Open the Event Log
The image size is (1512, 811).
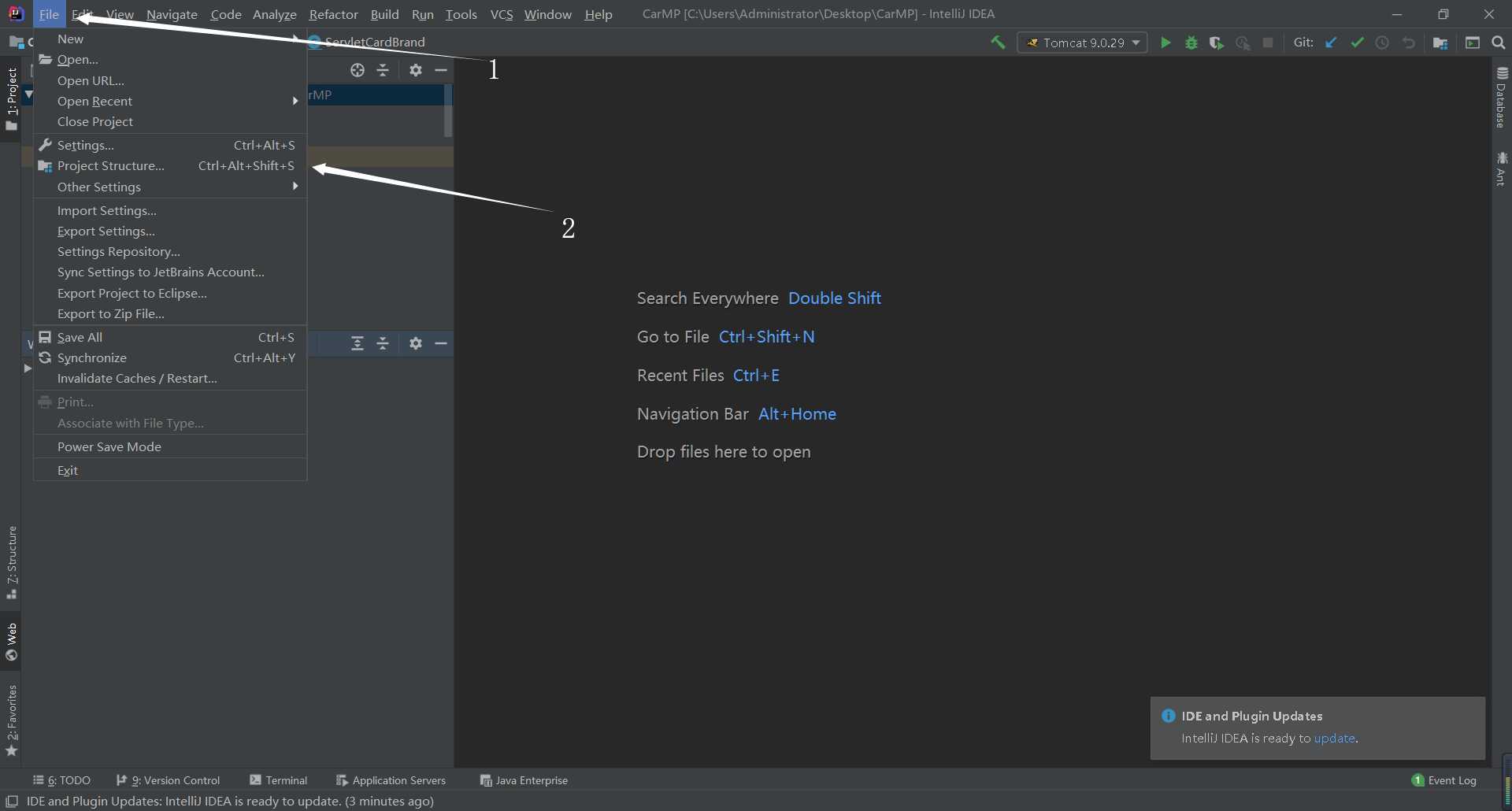click(x=1444, y=780)
